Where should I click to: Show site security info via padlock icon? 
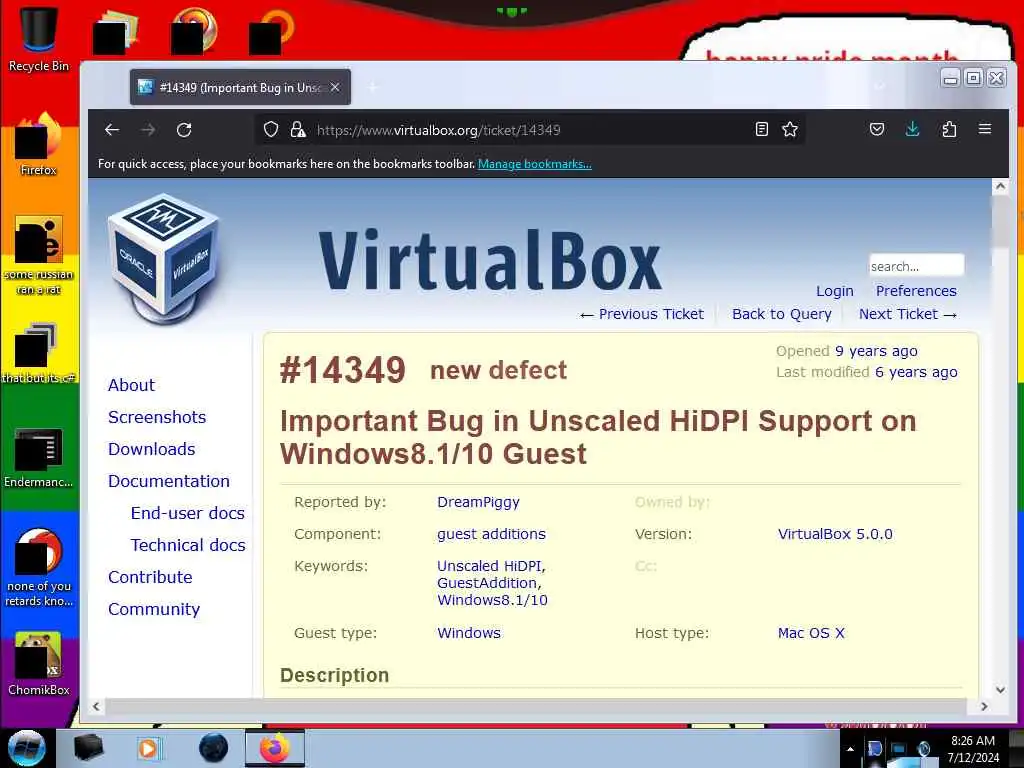point(298,129)
